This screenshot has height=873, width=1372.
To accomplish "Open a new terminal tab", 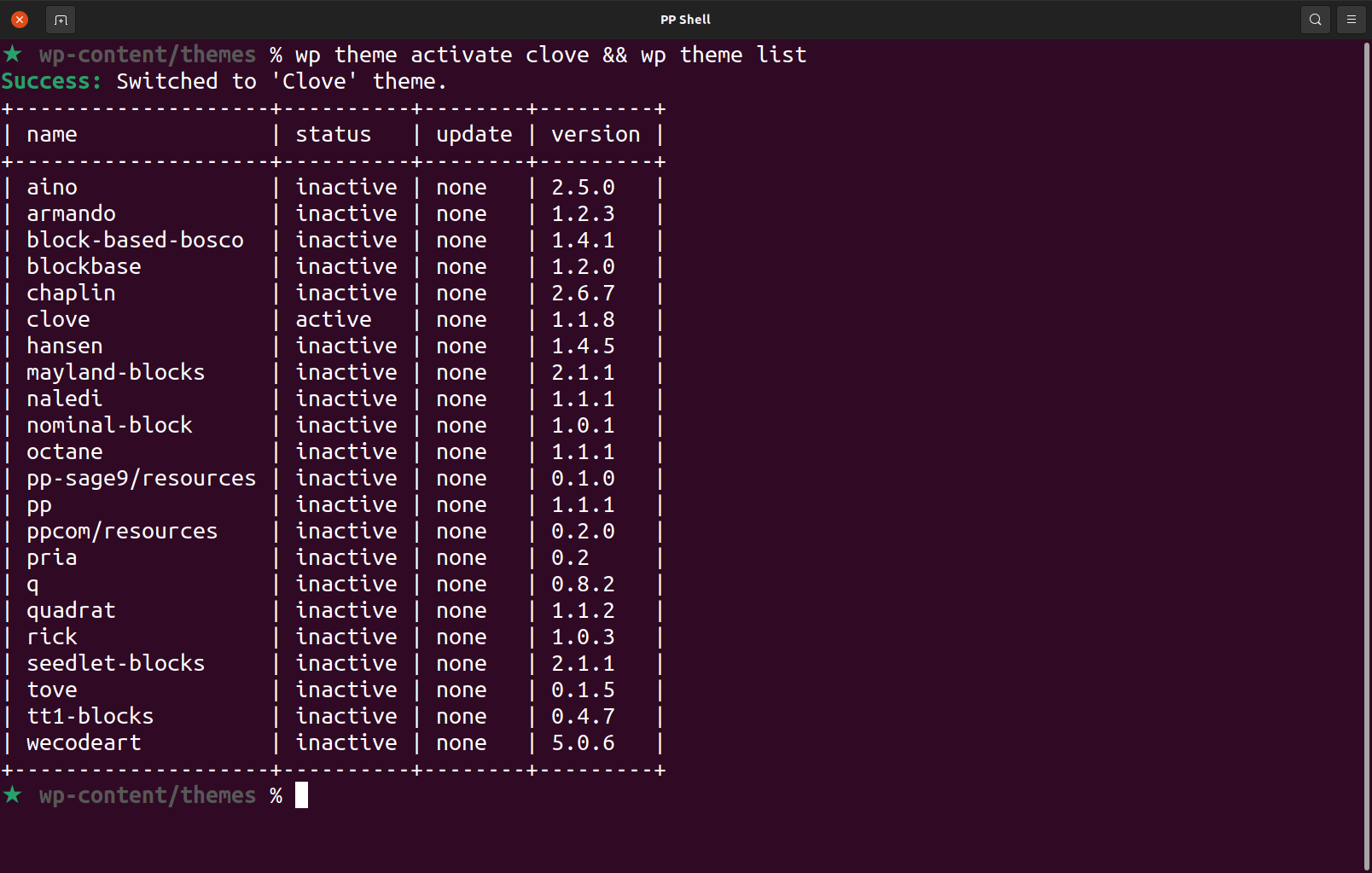I will (x=61, y=19).
